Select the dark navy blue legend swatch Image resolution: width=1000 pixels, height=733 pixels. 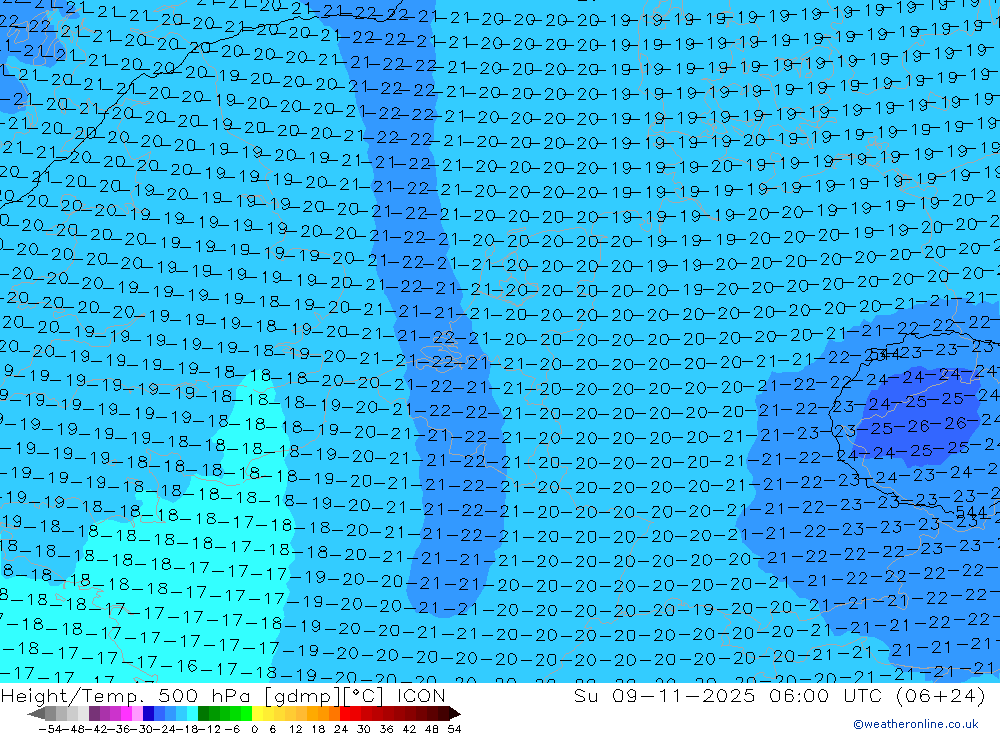pos(148,713)
